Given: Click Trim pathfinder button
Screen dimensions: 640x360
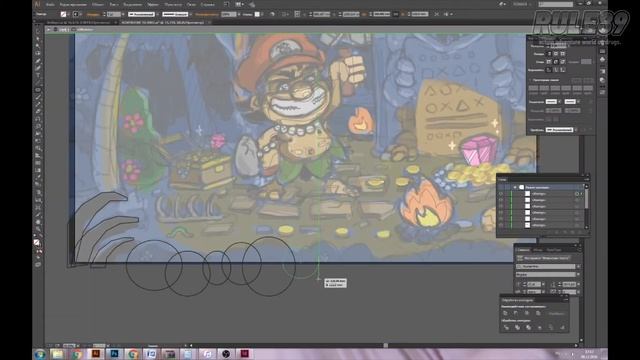Looking at the screenshot, I should pos(517,327).
